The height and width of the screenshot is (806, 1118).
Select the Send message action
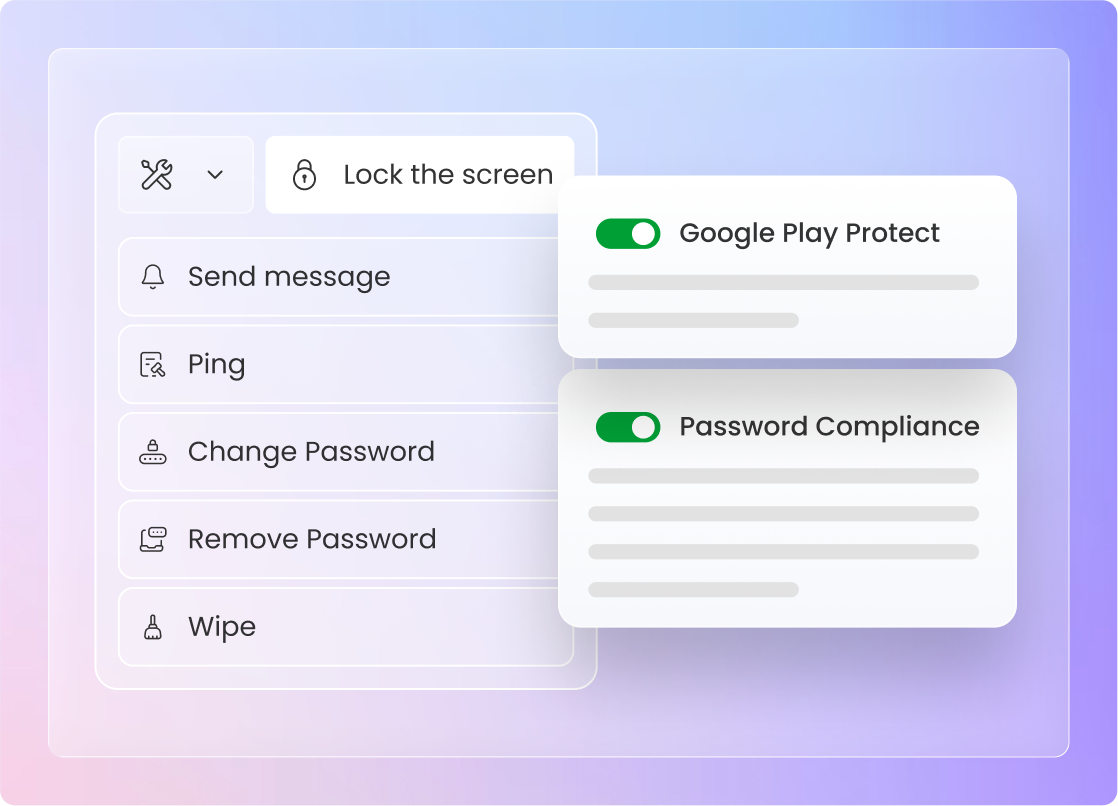(339, 277)
